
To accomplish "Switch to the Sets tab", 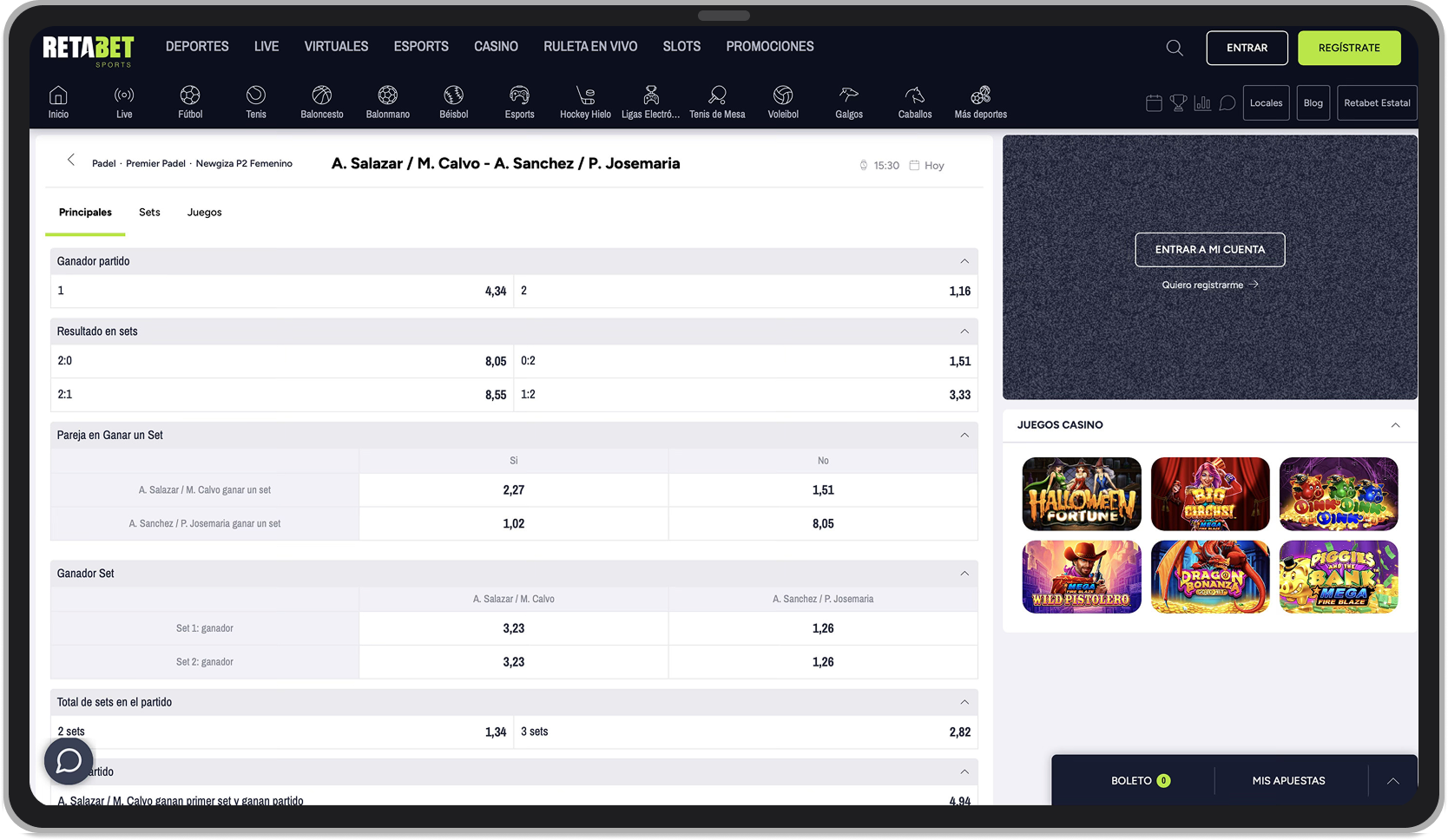I will tap(149, 213).
